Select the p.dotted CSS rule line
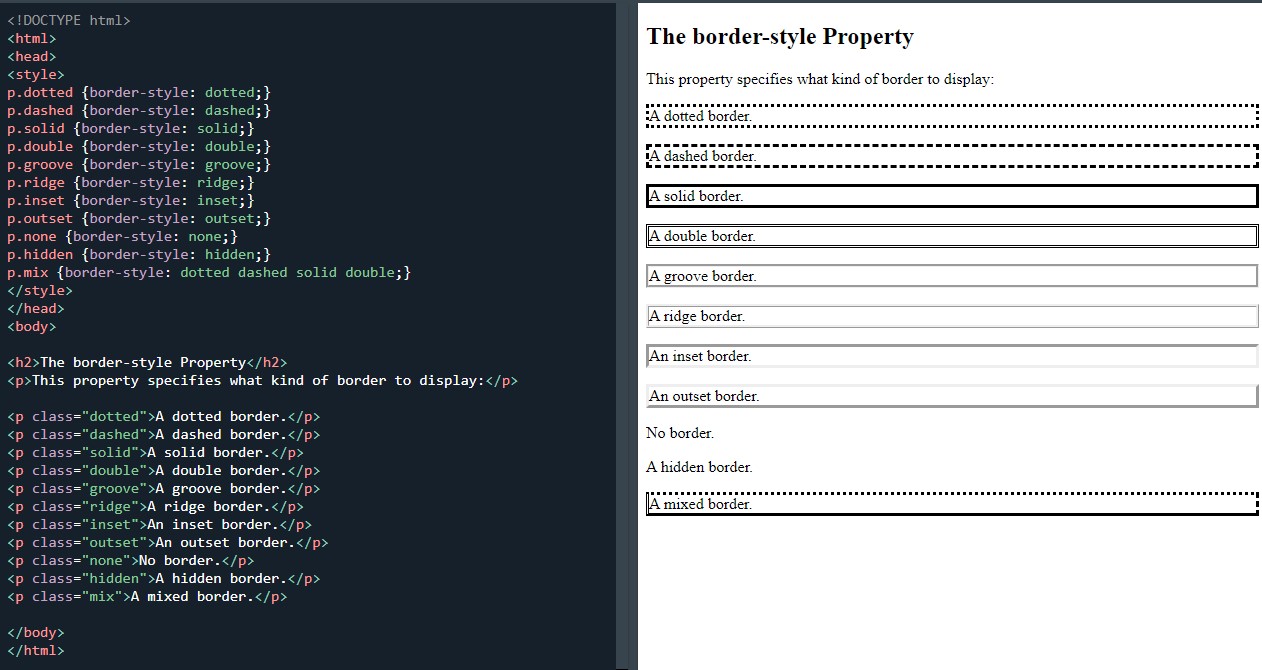The width and height of the screenshot is (1262, 670). [x=139, y=92]
